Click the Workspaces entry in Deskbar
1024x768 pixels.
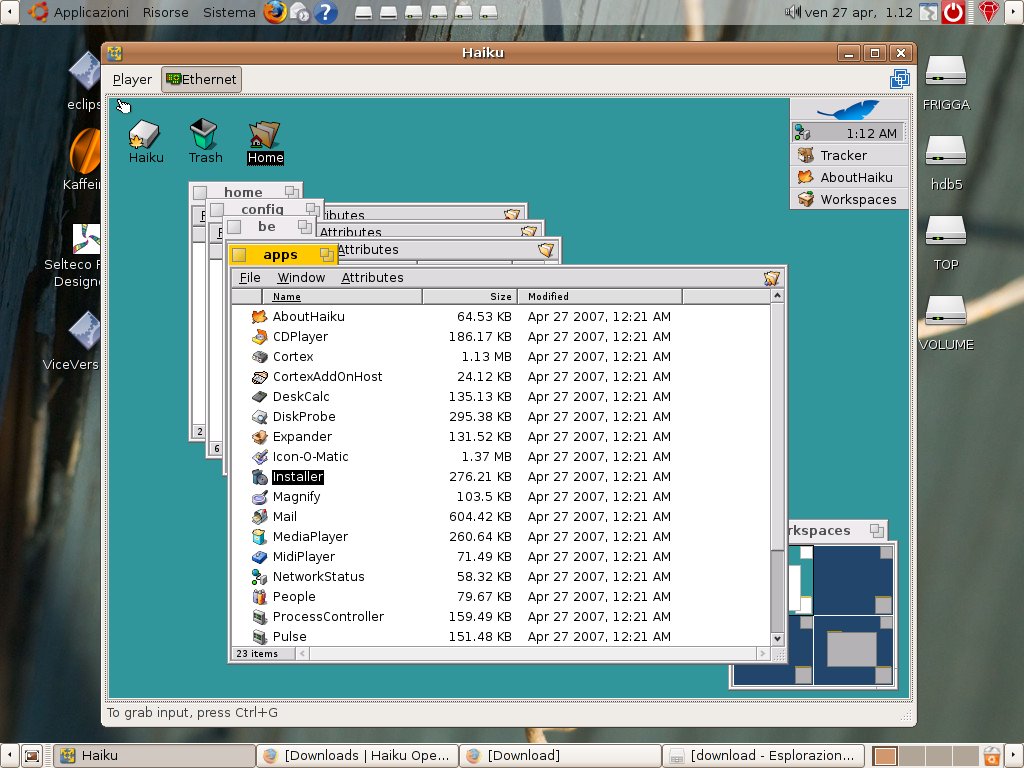857,199
